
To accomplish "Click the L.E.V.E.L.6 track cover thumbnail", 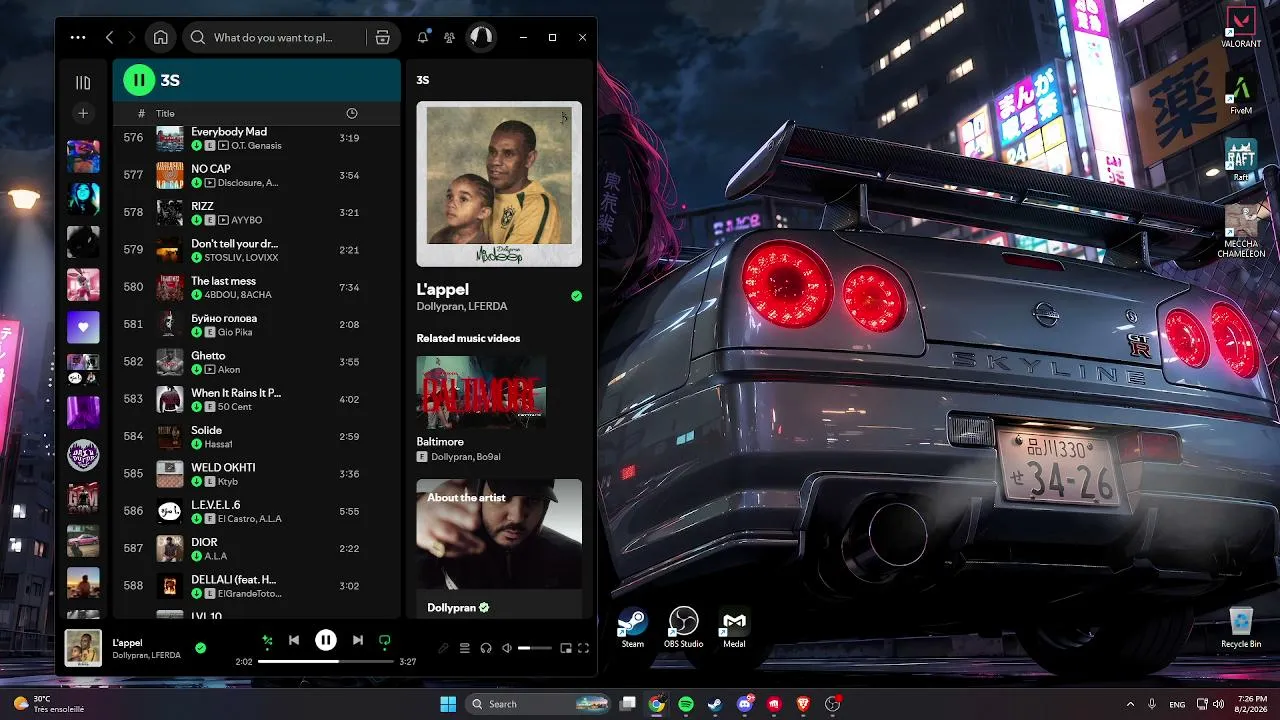I will point(170,511).
